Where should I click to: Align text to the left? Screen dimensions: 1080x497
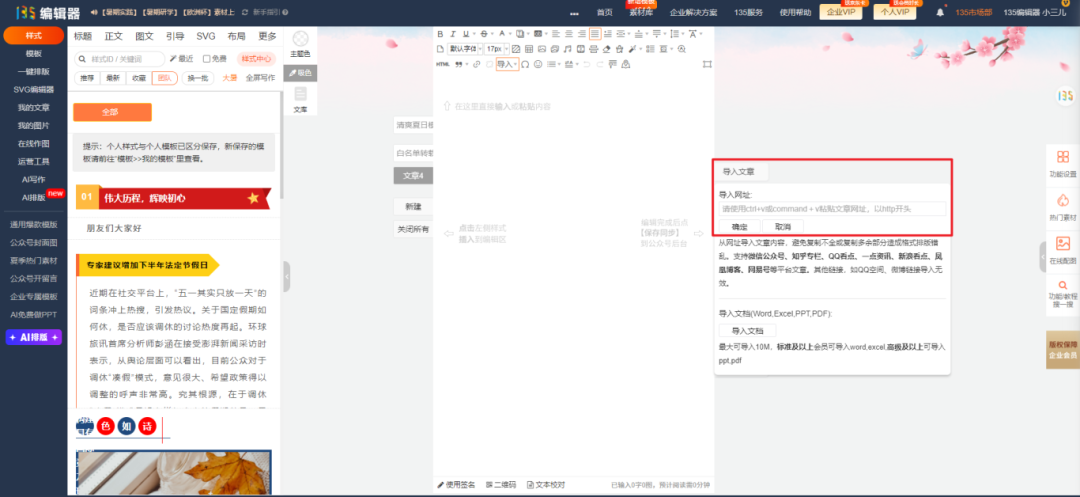(556, 34)
